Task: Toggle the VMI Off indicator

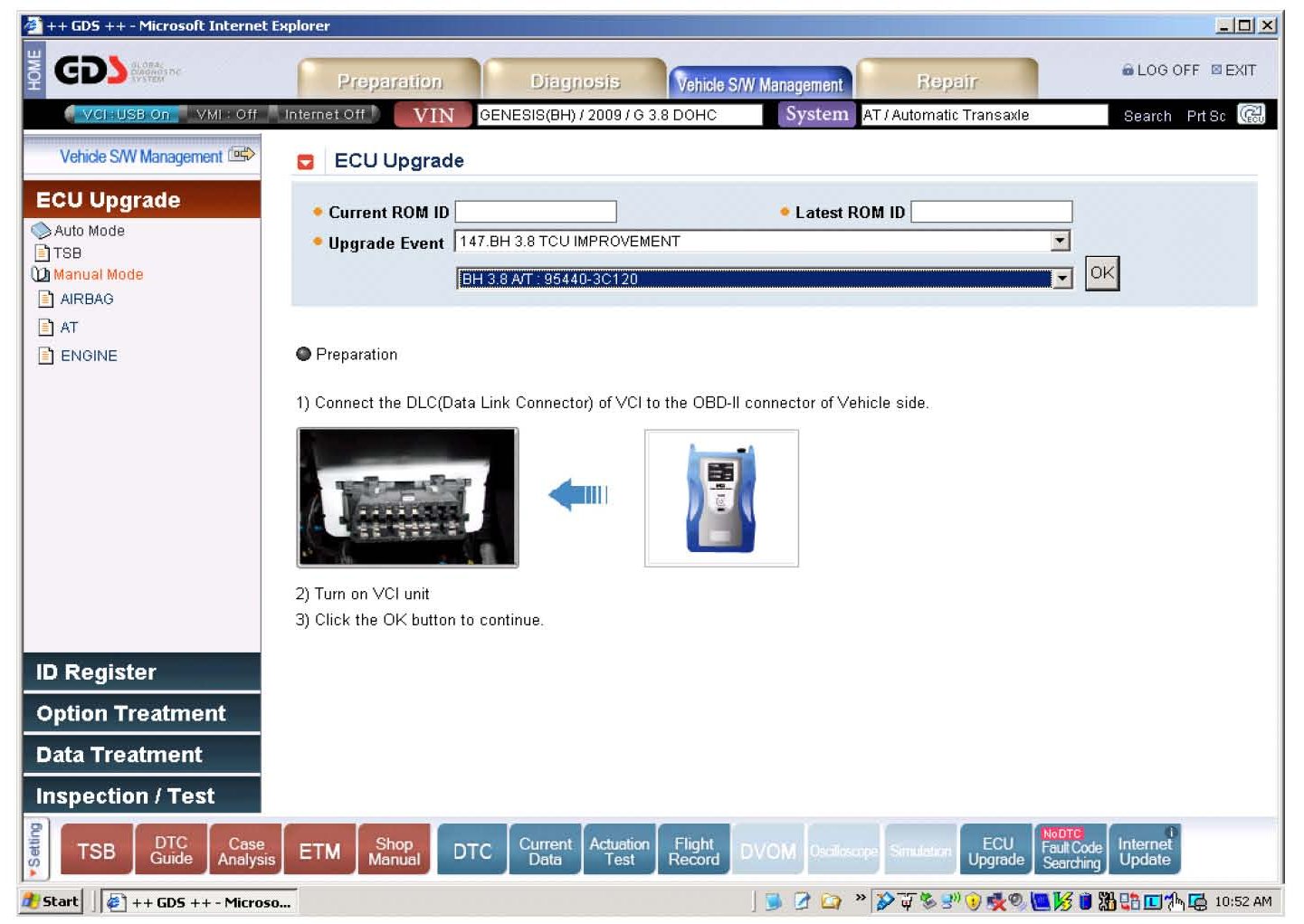Action: click(226, 114)
